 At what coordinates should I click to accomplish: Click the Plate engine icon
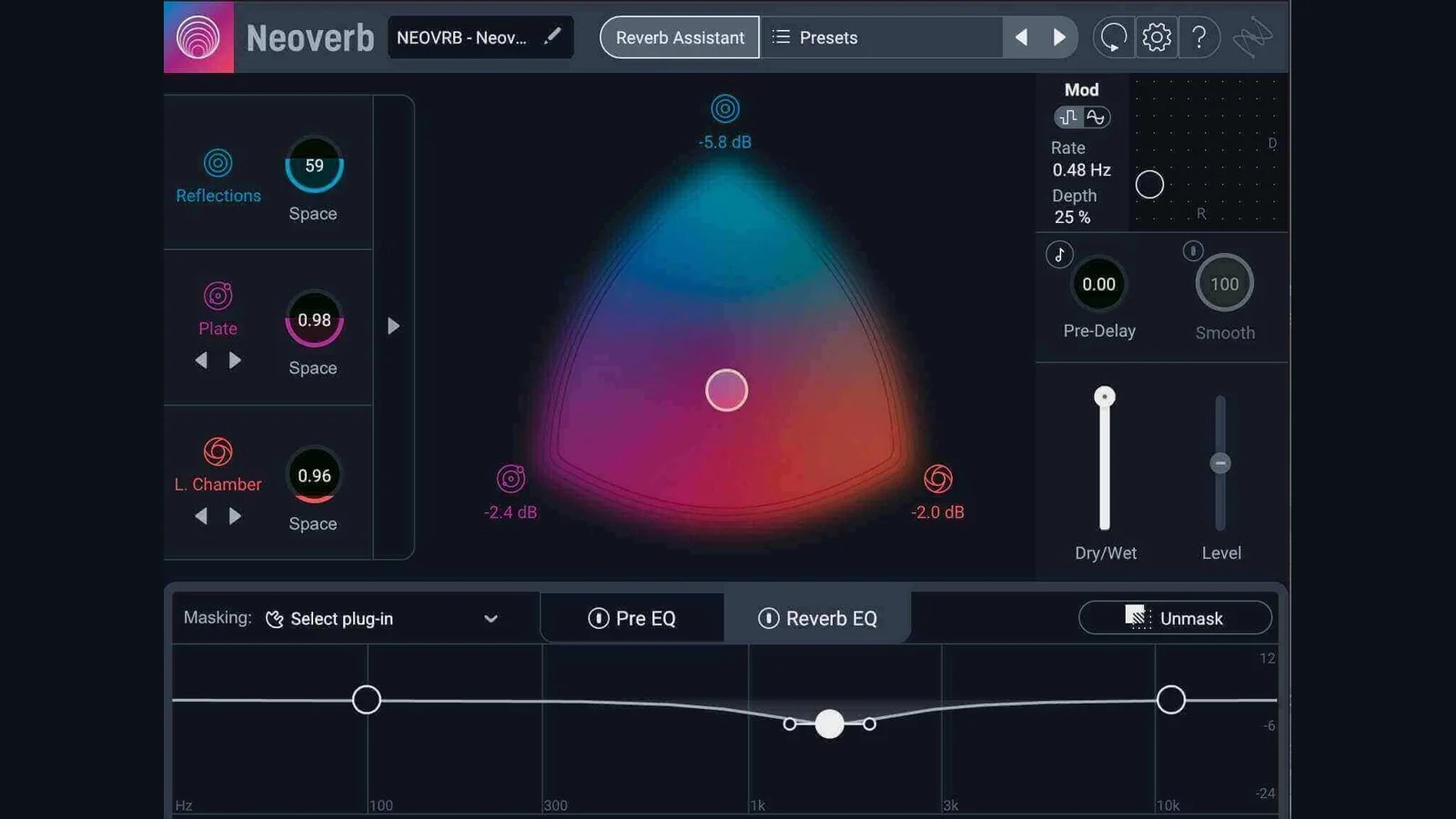click(217, 296)
